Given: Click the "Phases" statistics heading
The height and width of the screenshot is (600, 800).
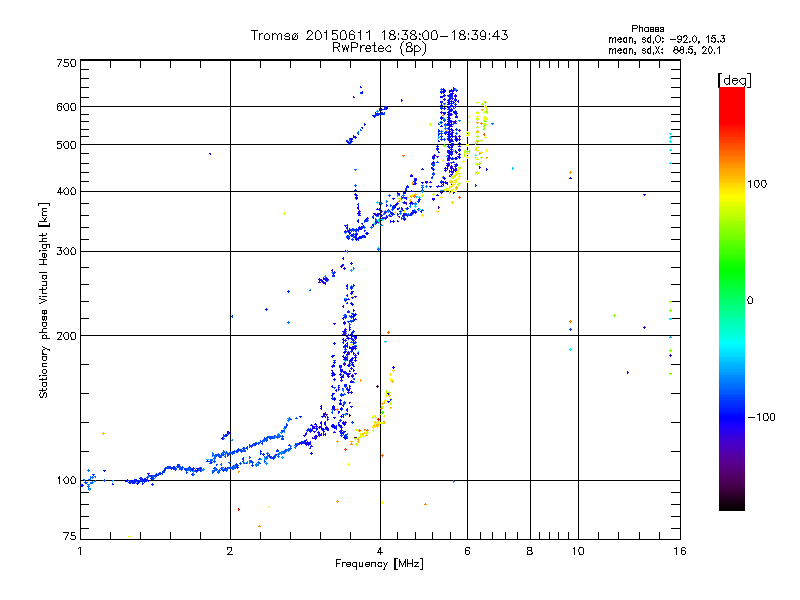Looking at the screenshot, I should [x=647, y=29].
